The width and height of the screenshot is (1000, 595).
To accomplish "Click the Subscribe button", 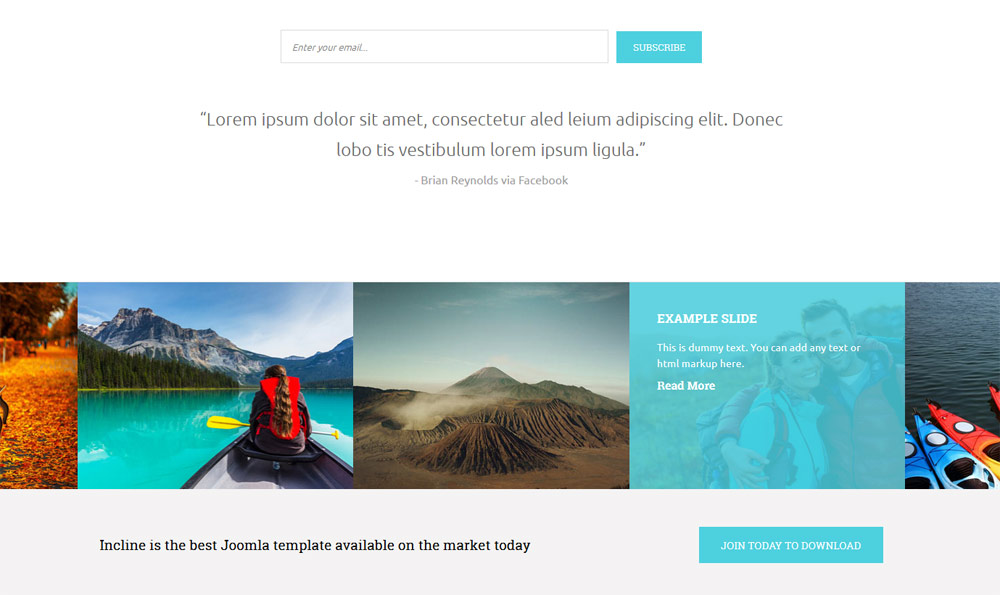I will pos(659,47).
